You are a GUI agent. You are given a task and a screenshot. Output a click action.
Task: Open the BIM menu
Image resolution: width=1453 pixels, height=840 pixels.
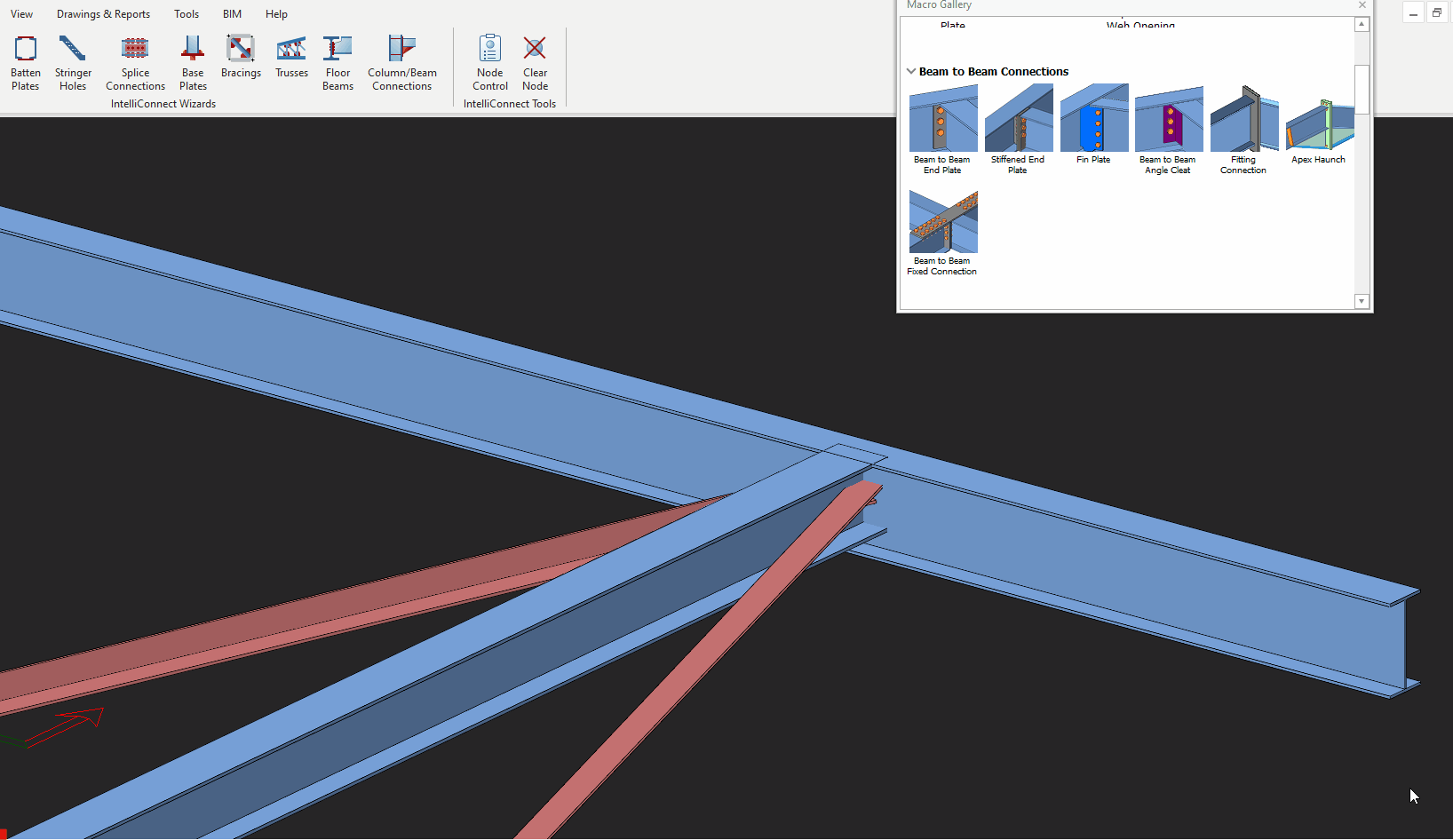pos(232,14)
